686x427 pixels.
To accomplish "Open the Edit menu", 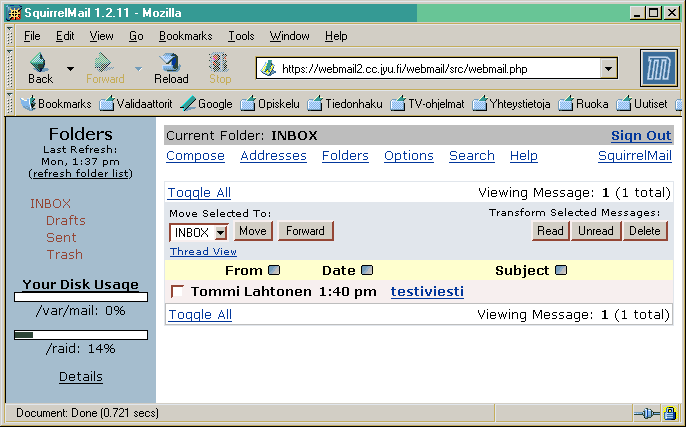I will tap(65, 36).
